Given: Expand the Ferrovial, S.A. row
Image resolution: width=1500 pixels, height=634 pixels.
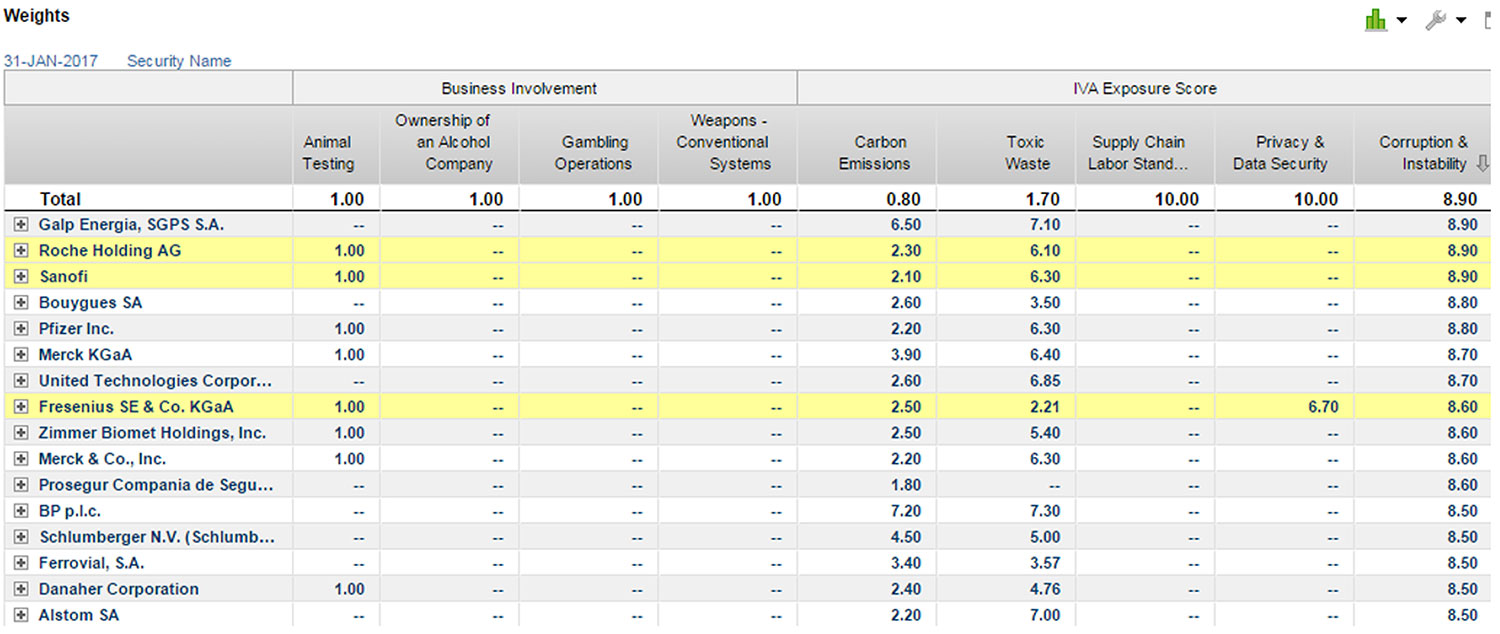Looking at the screenshot, I should coord(21,563).
